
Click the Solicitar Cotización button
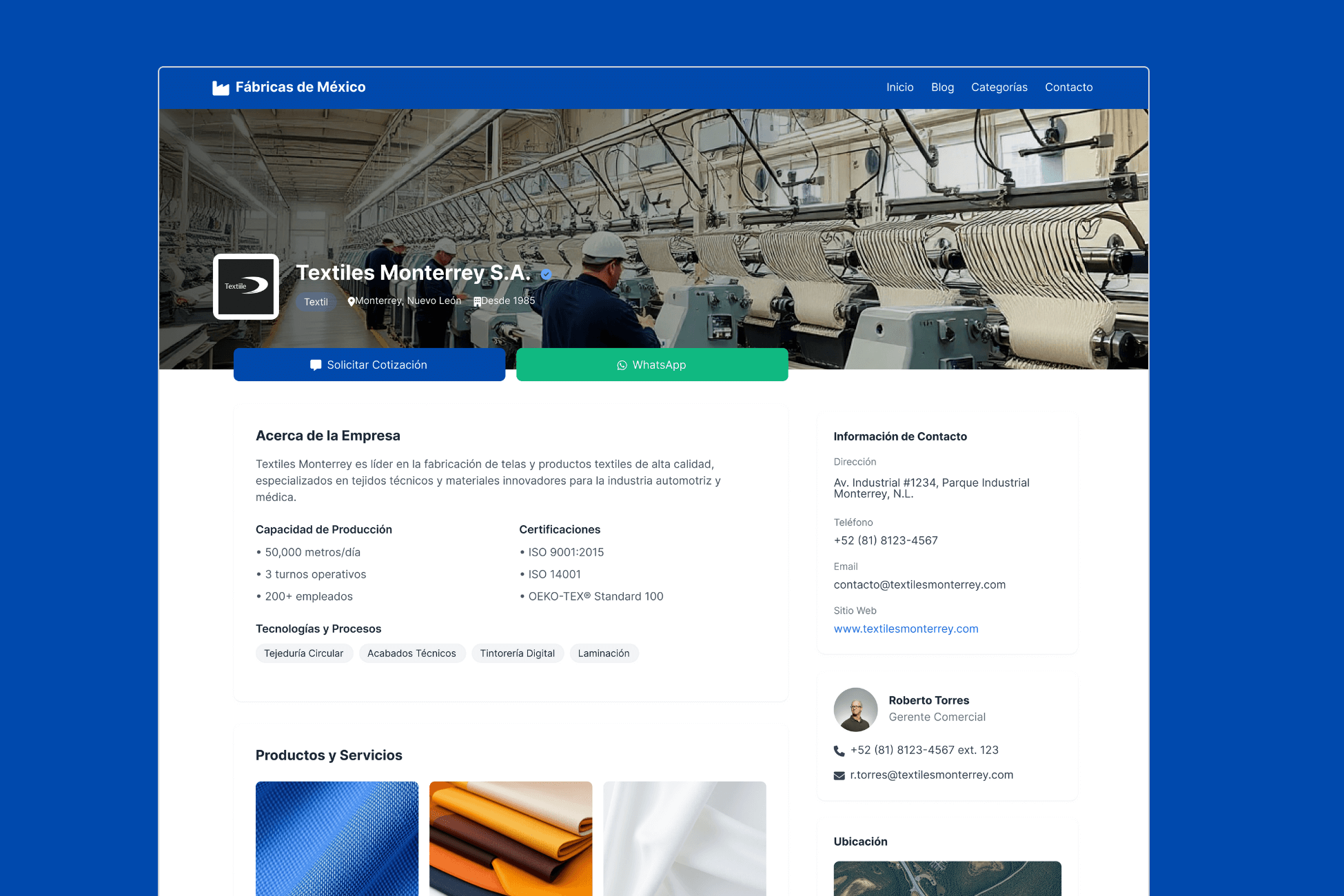(x=369, y=365)
